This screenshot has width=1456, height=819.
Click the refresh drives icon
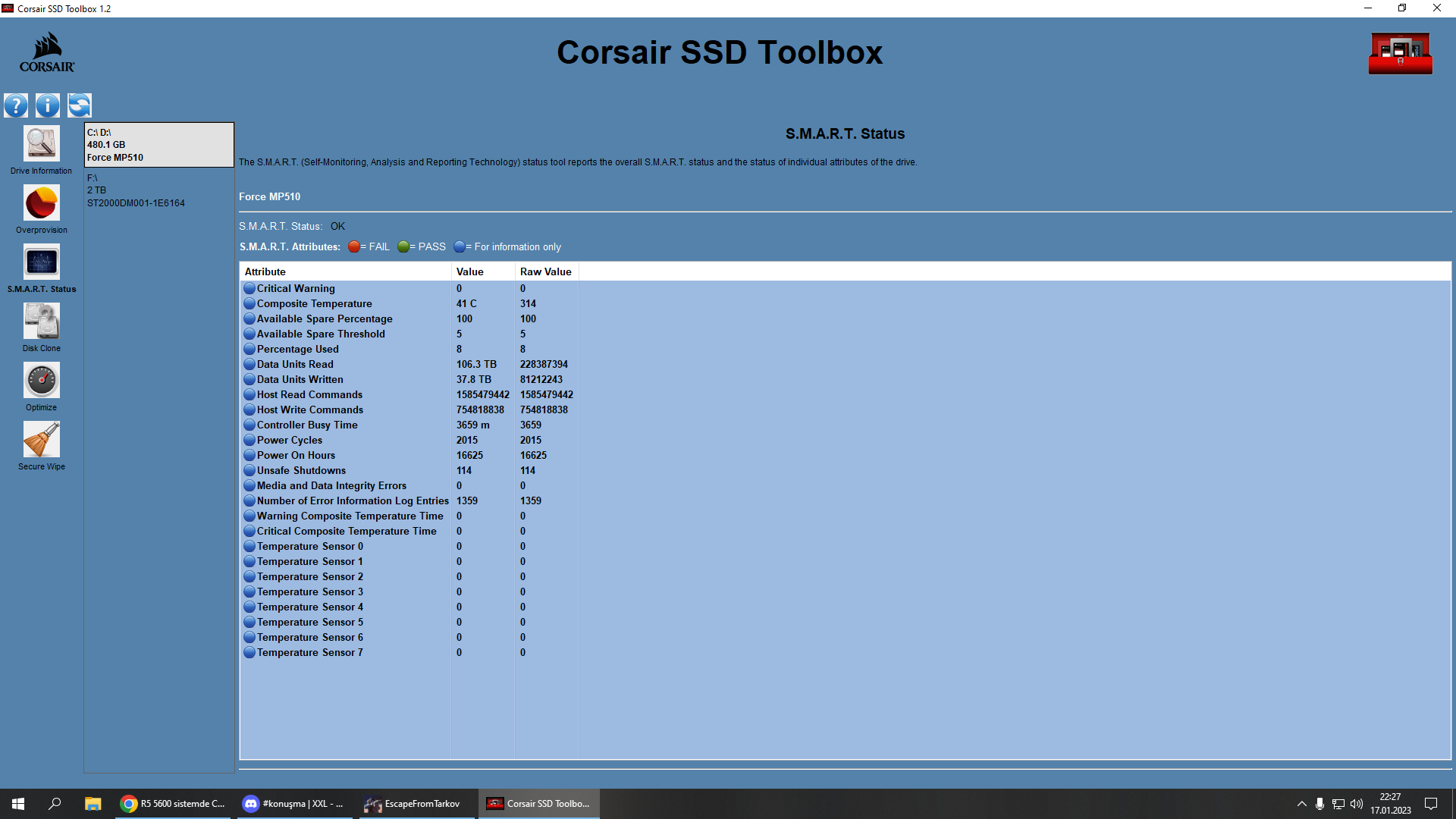point(80,105)
